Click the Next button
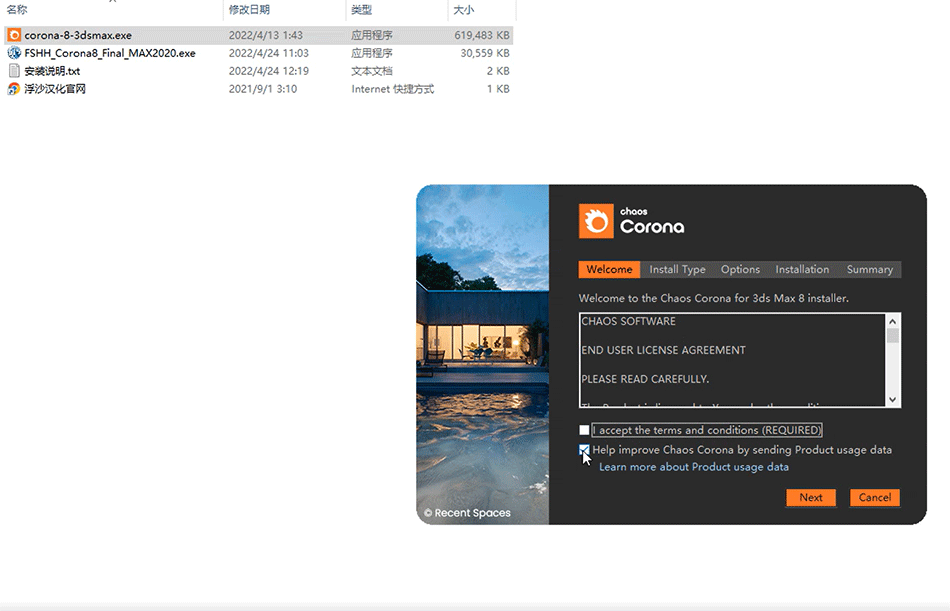Image resolution: width=950 pixels, height=611 pixels. click(x=811, y=498)
